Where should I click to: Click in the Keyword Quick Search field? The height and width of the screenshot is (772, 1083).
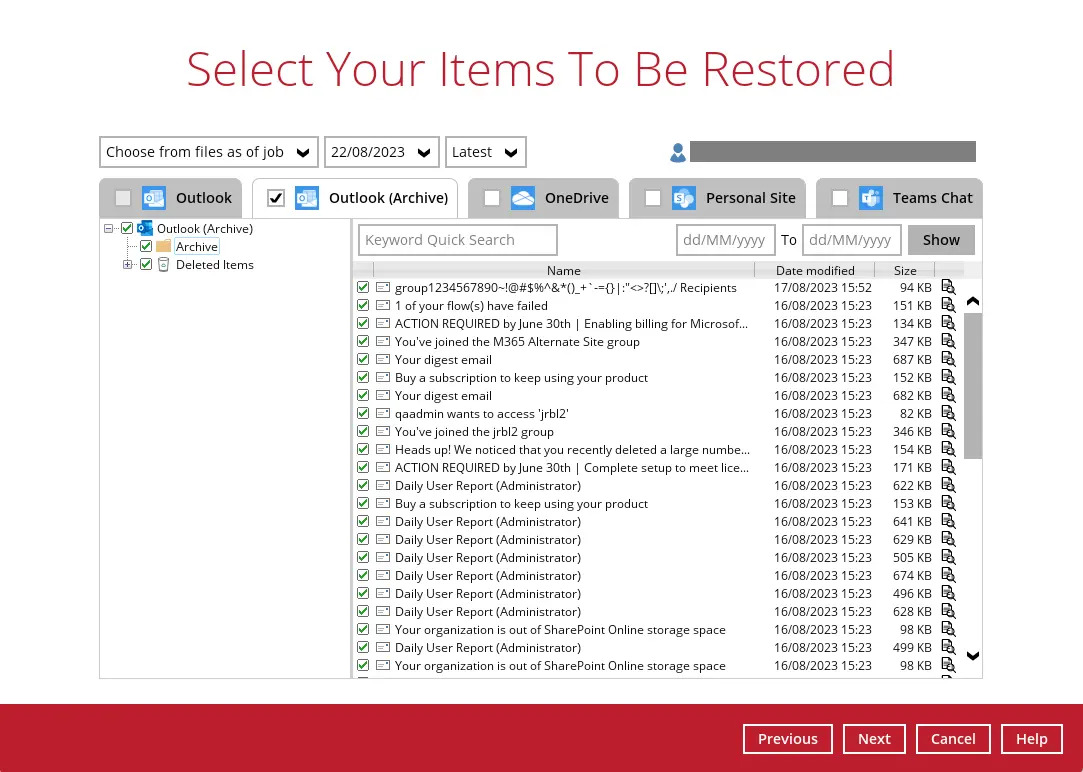pyautogui.click(x=457, y=239)
